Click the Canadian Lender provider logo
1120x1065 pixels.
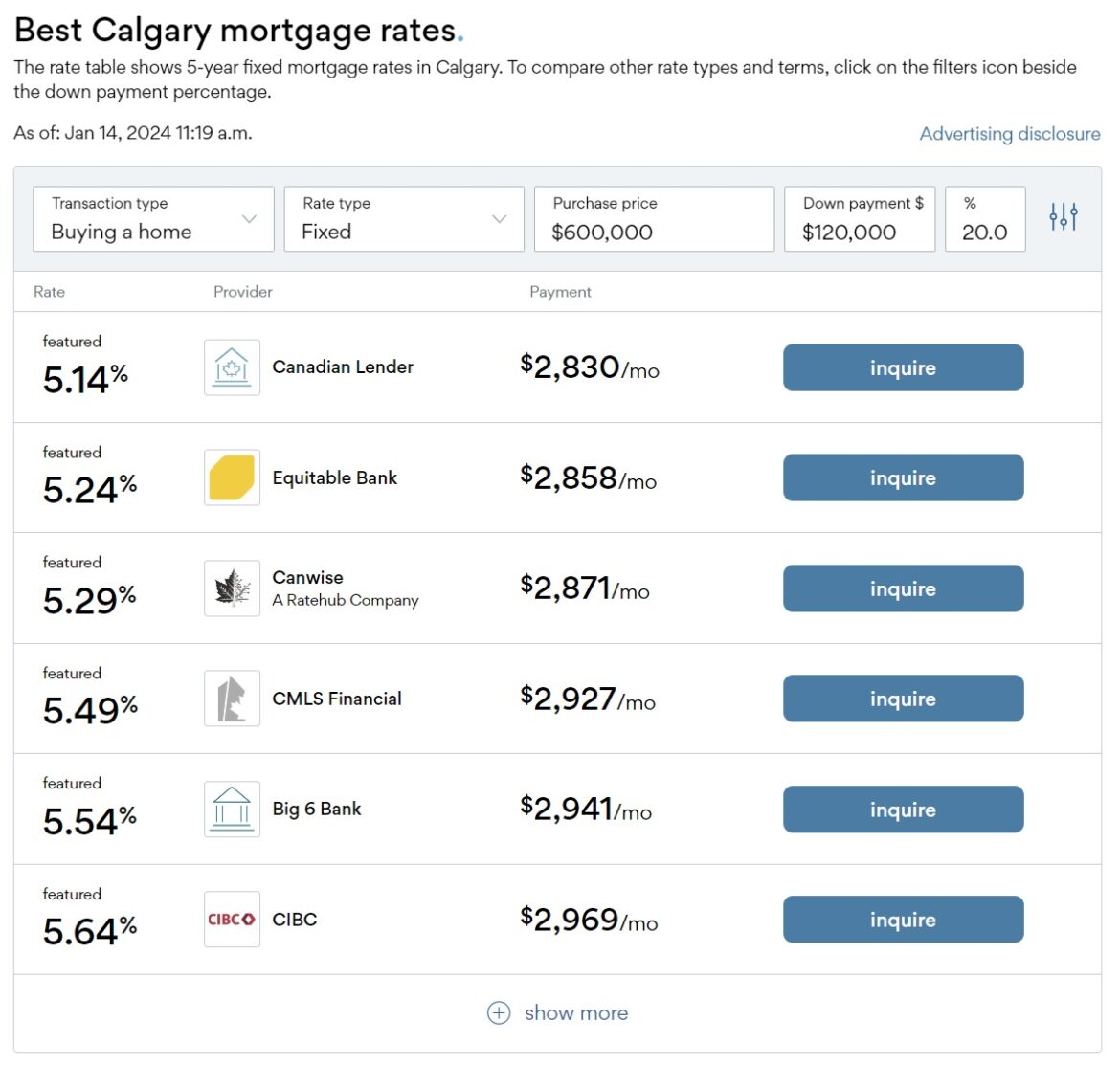[x=232, y=366]
